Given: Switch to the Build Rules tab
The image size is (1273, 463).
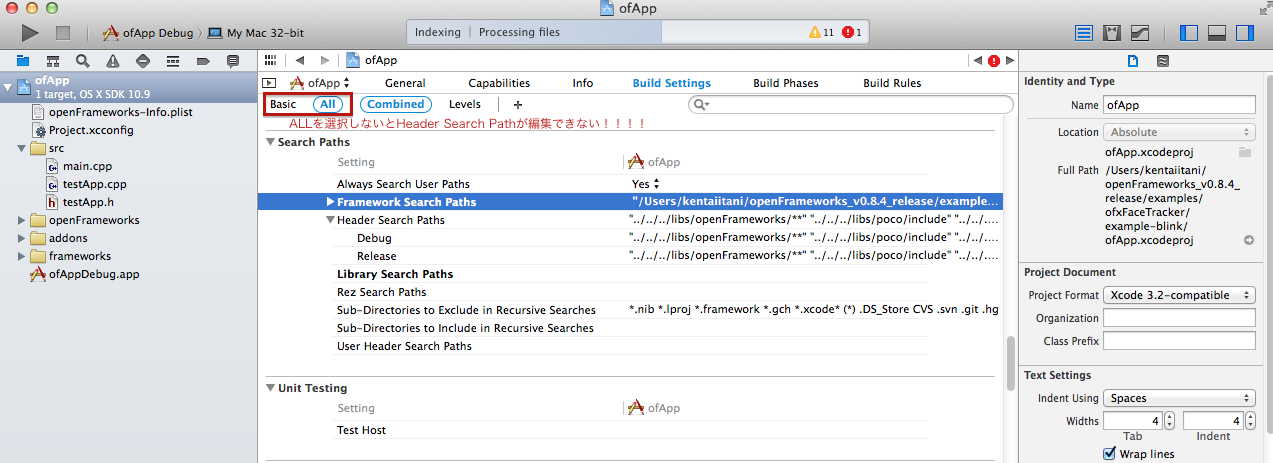Looking at the screenshot, I should (893, 83).
